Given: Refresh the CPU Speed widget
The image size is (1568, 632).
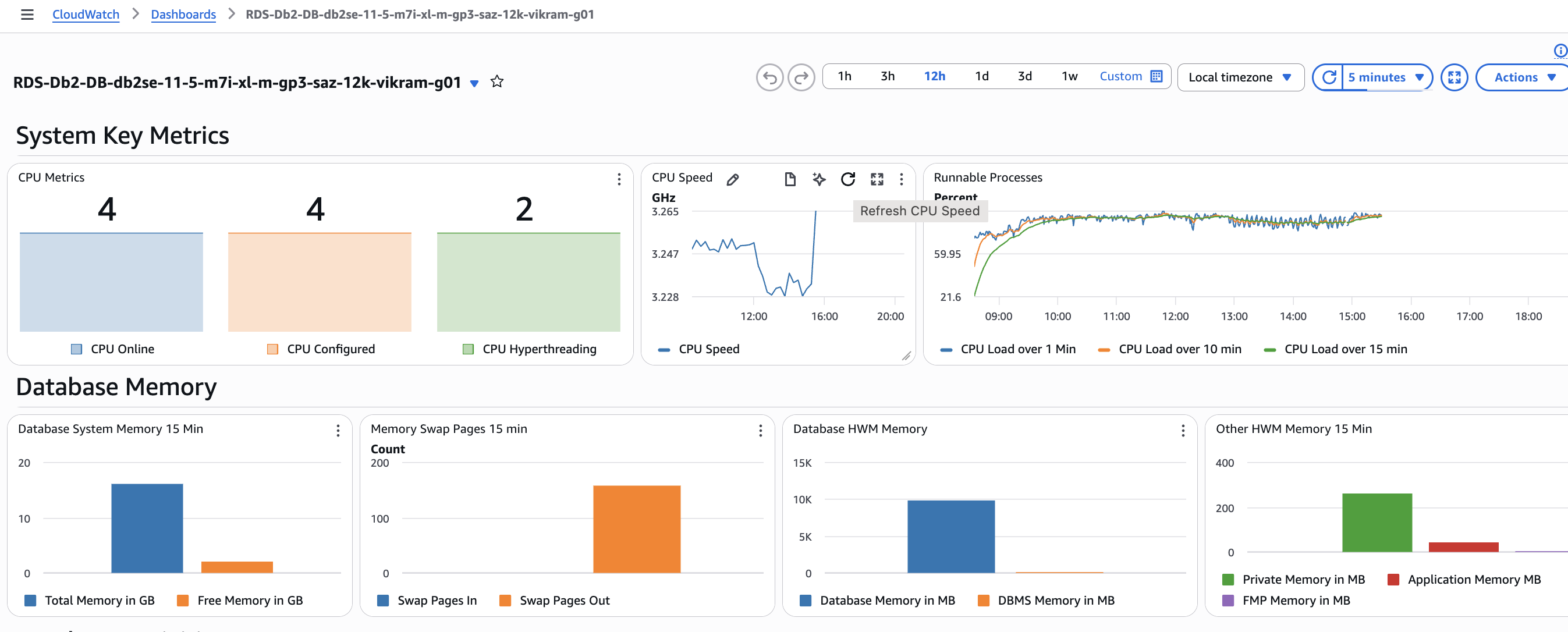Looking at the screenshot, I should (x=847, y=179).
